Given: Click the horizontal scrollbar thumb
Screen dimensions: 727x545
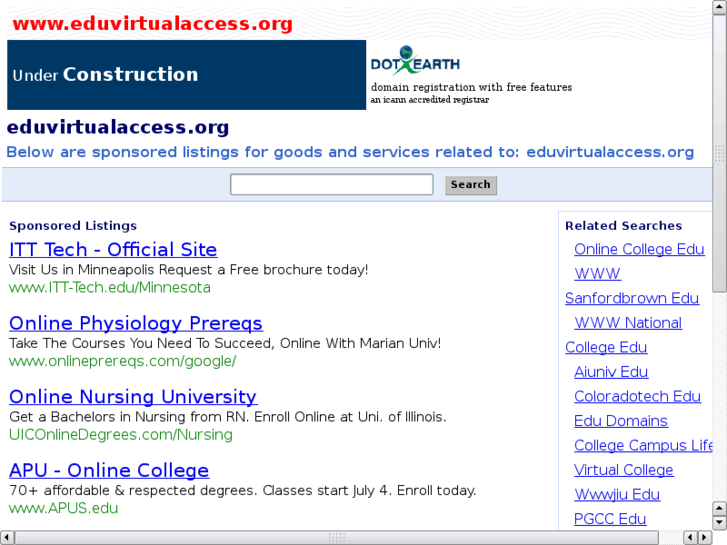Looking at the screenshot, I should click(x=337, y=538).
